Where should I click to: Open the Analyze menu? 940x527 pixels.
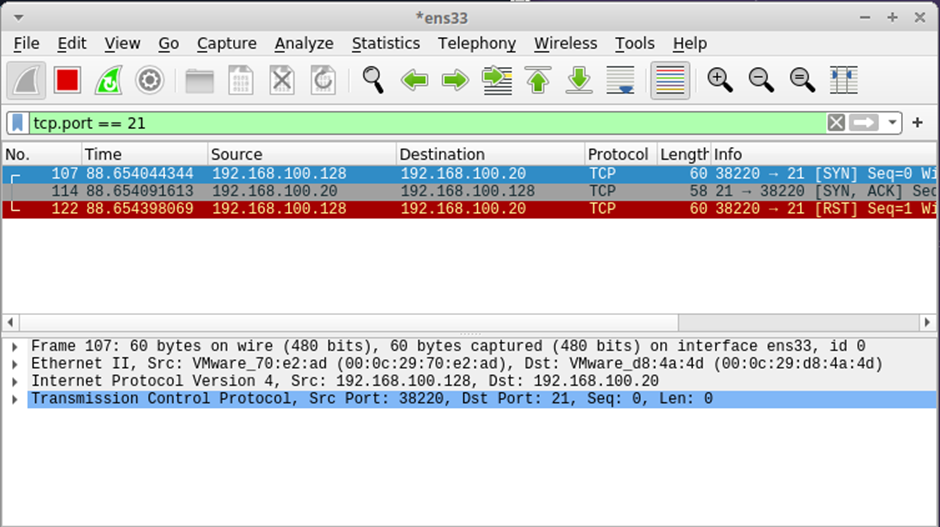(x=304, y=43)
